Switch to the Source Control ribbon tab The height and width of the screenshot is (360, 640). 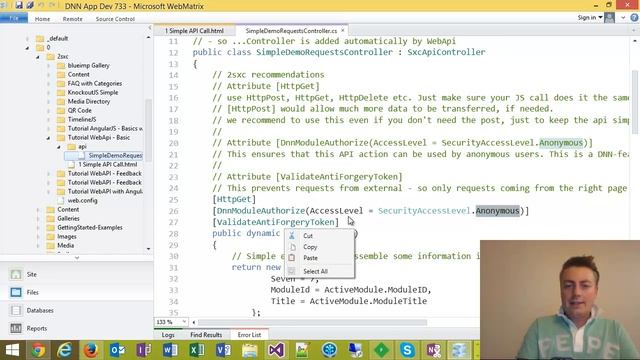pos(115,19)
